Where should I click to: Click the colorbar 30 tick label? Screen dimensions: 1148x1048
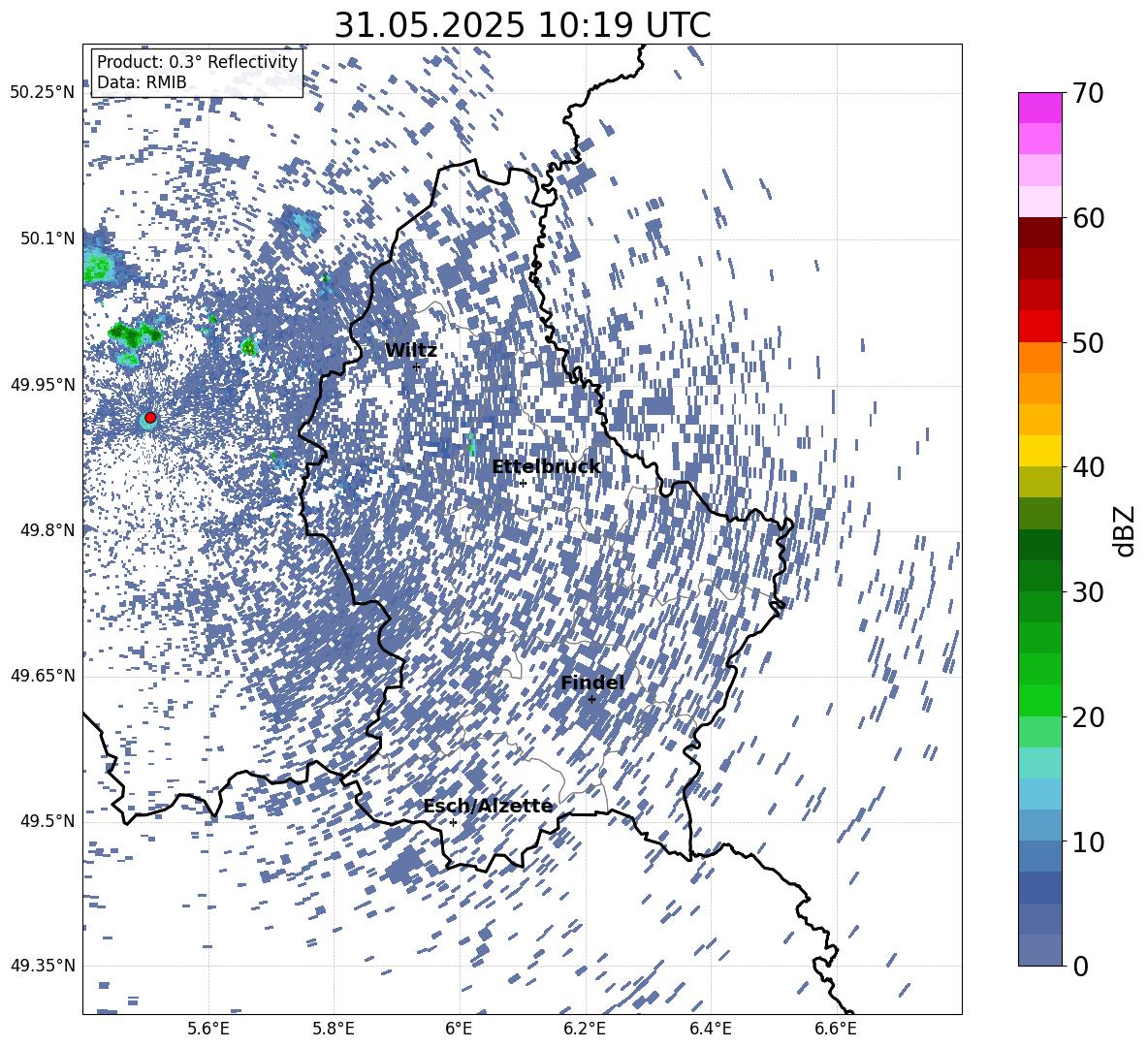coord(1088,592)
